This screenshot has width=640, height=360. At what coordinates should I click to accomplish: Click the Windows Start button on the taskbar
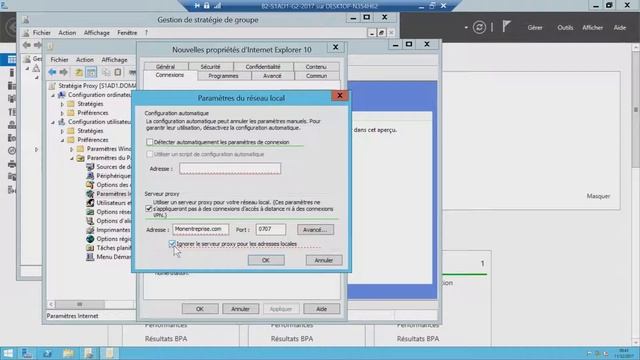point(8,353)
